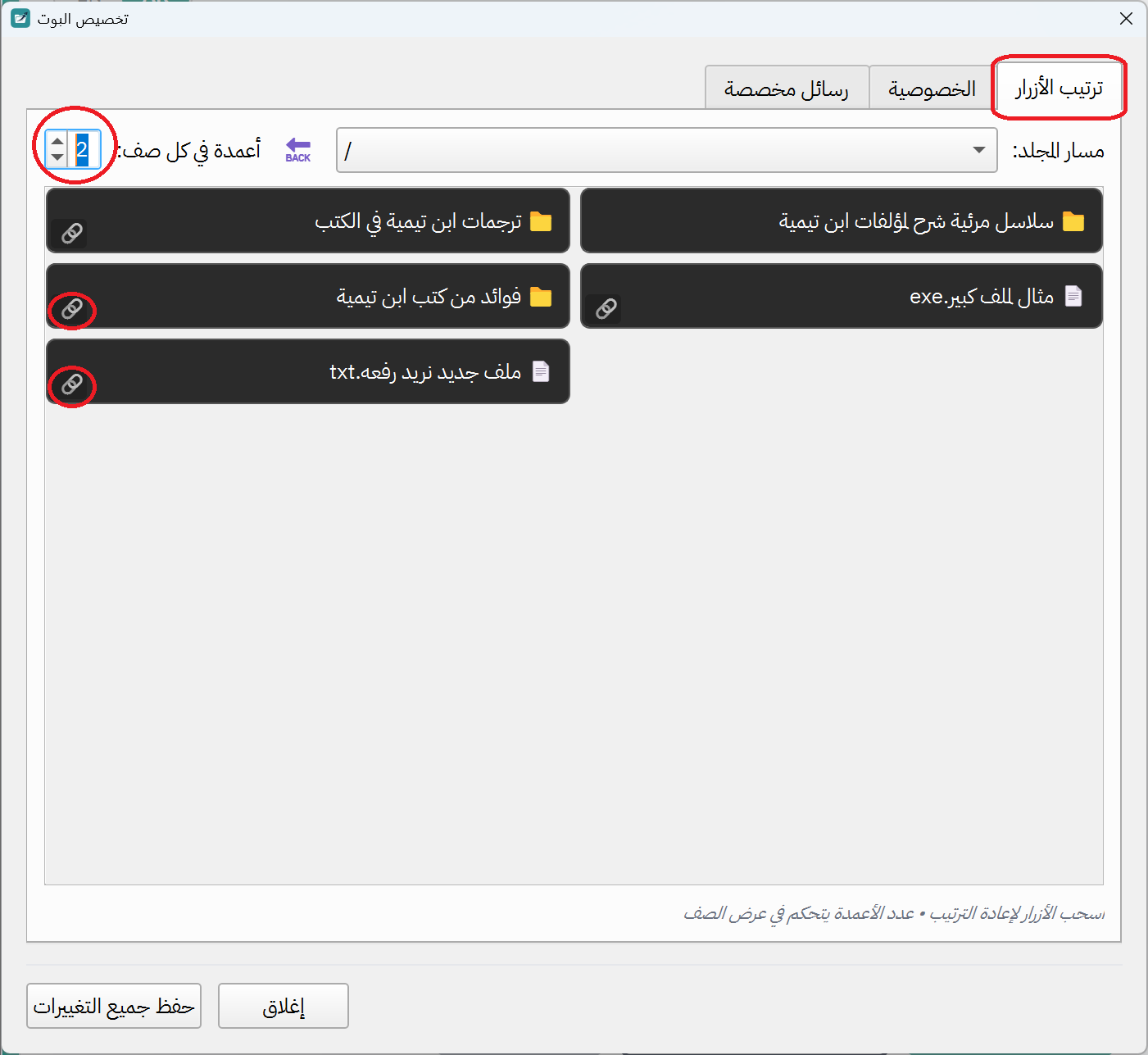
Task: Click the folder icon on ترجمات ابن تيمية في الكتب
Action: point(542,220)
